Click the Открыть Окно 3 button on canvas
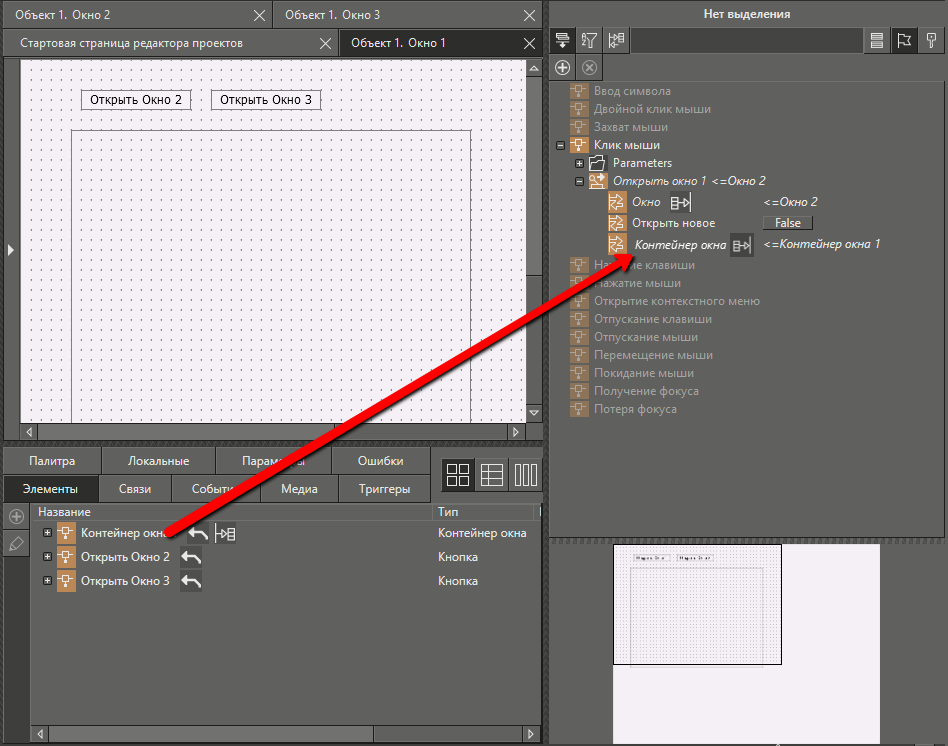 click(266, 100)
